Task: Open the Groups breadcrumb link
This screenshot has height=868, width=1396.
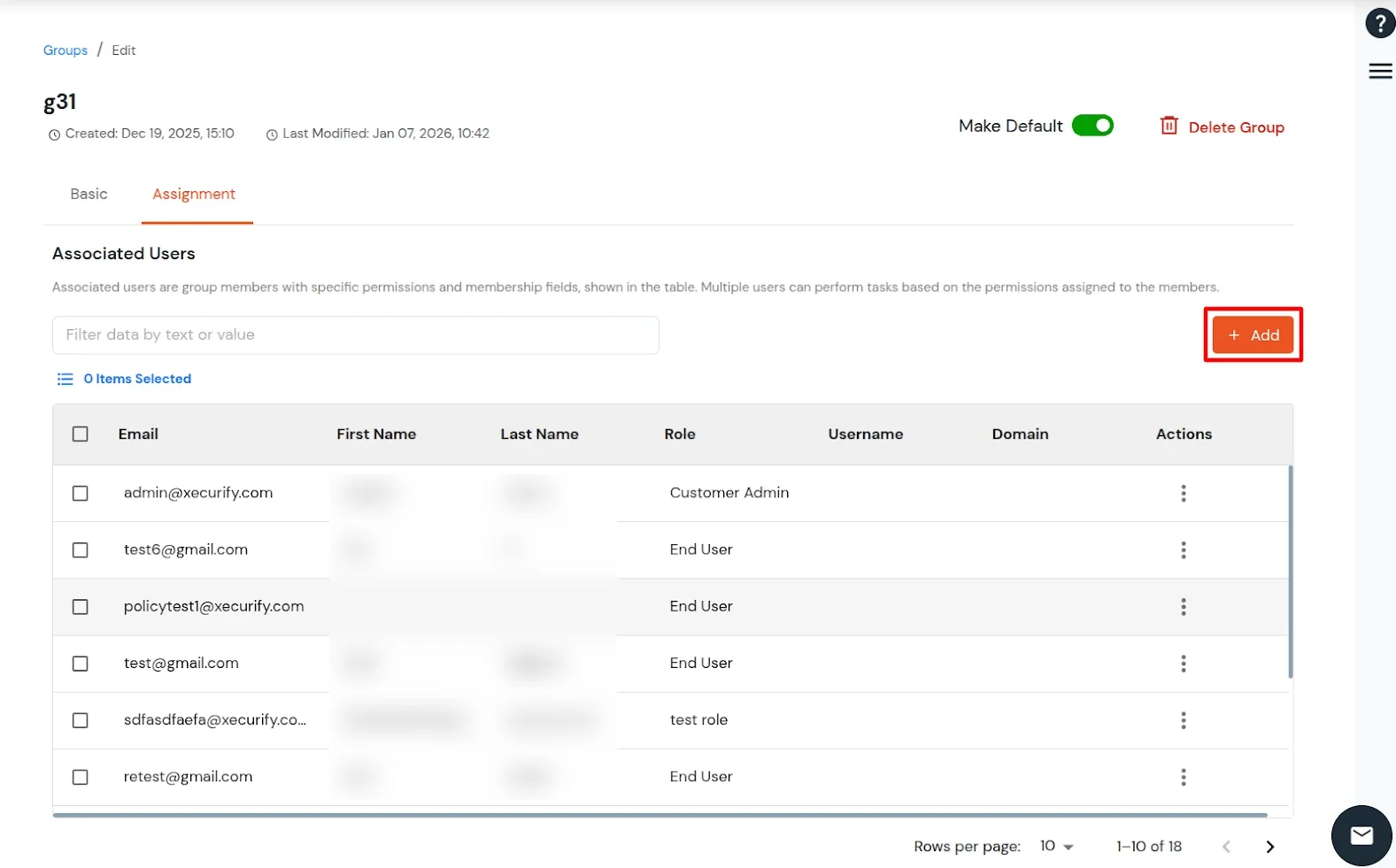Action: [x=66, y=50]
